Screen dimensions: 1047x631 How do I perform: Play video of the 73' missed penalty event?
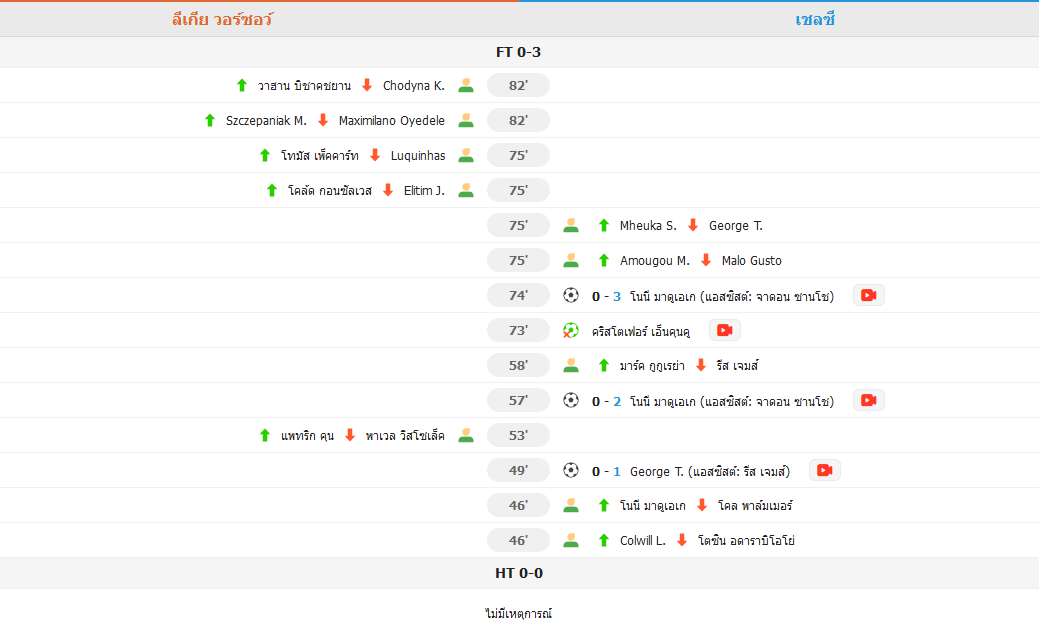[x=724, y=330]
